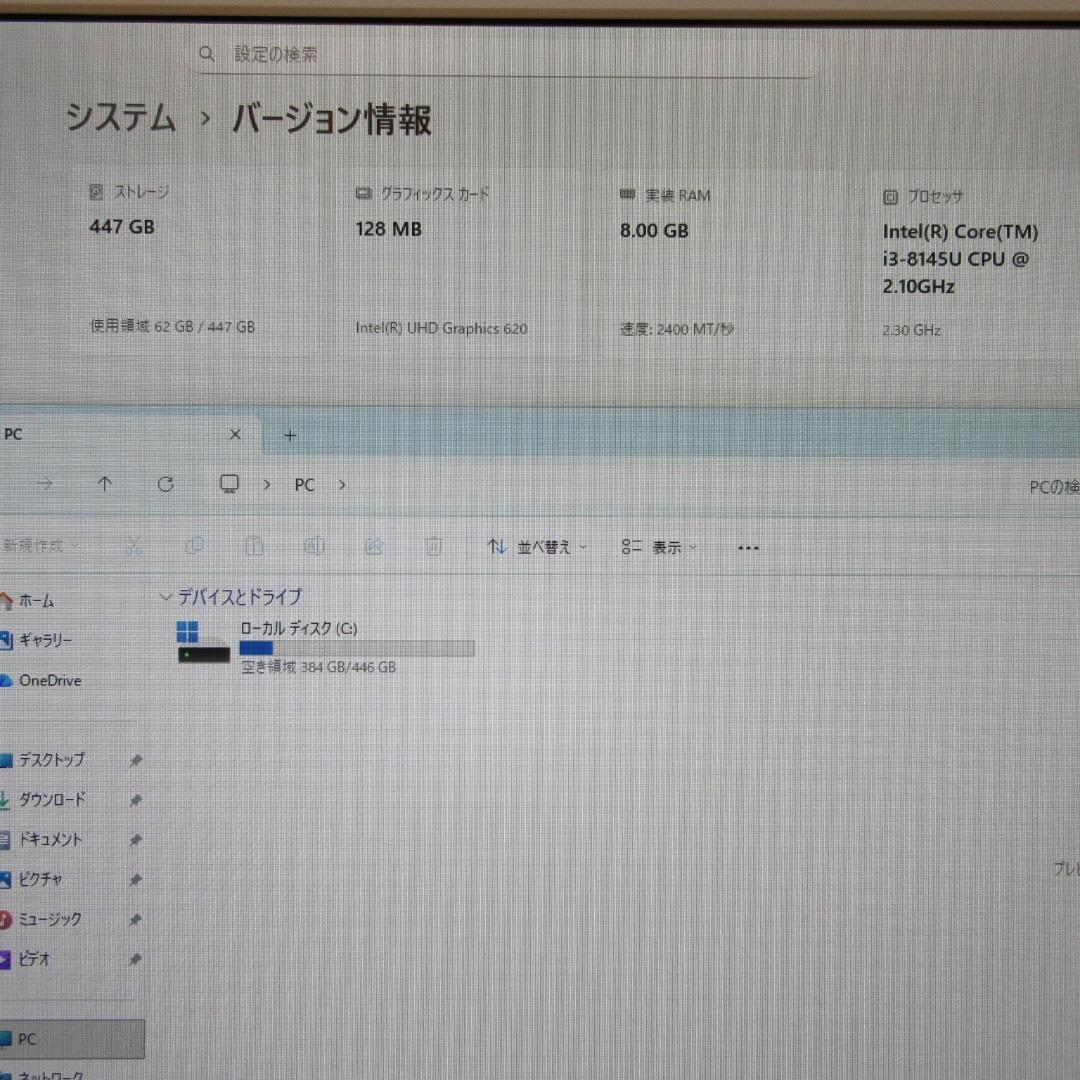Click the Copy icon in the toolbar
Image resolution: width=1080 pixels, height=1080 pixels.
195,546
